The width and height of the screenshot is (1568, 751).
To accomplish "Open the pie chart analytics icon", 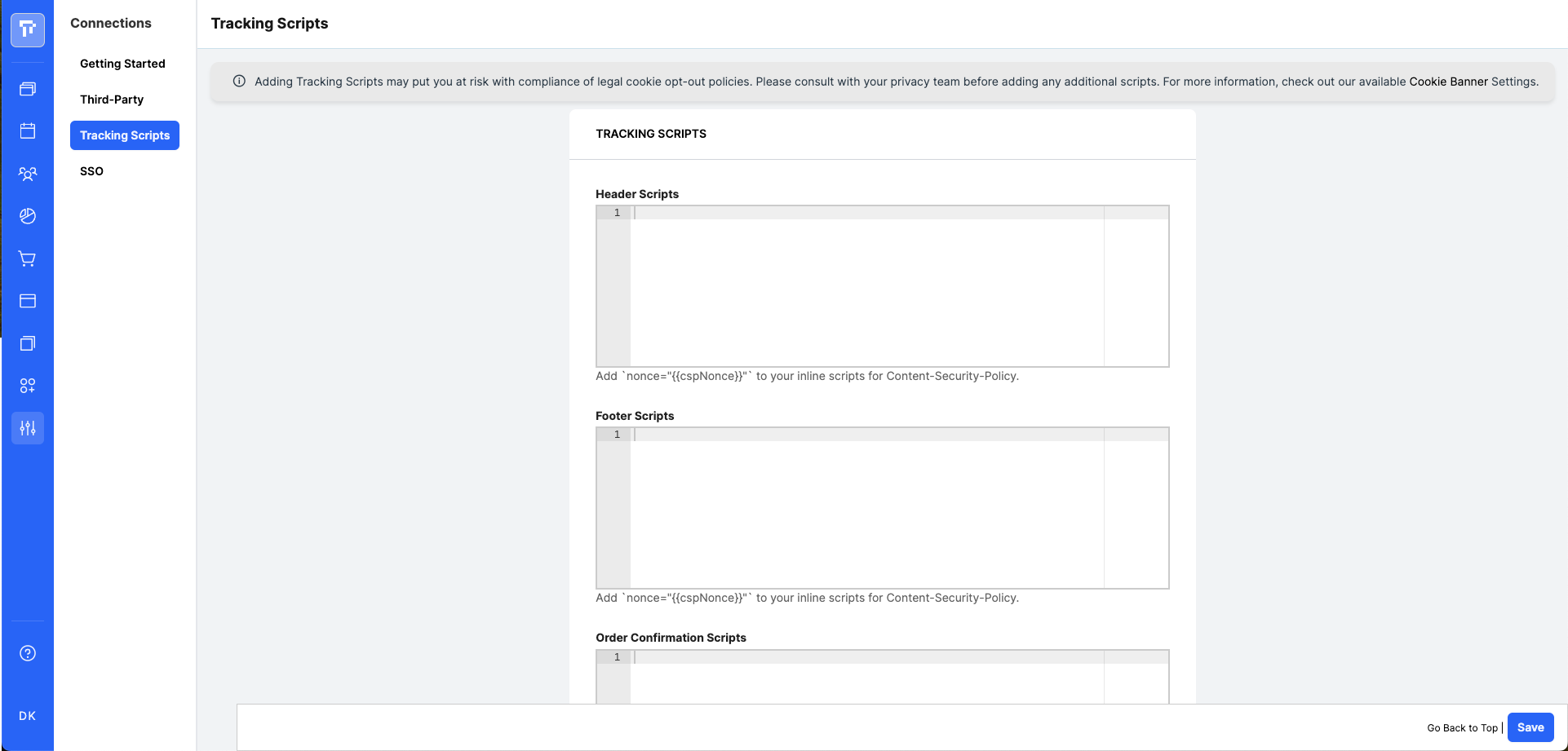I will (28, 216).
